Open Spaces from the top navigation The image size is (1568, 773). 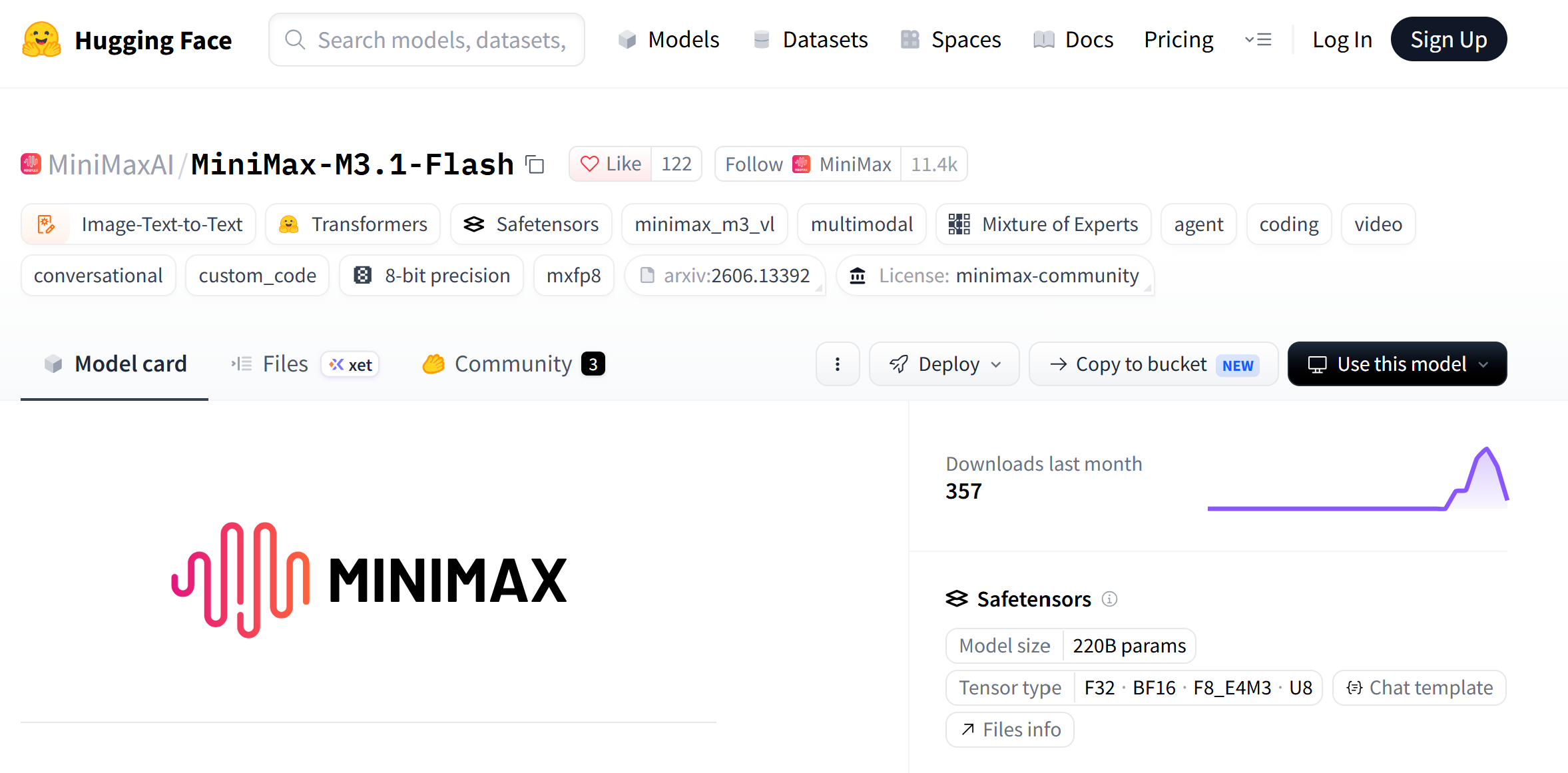[951, 40]
